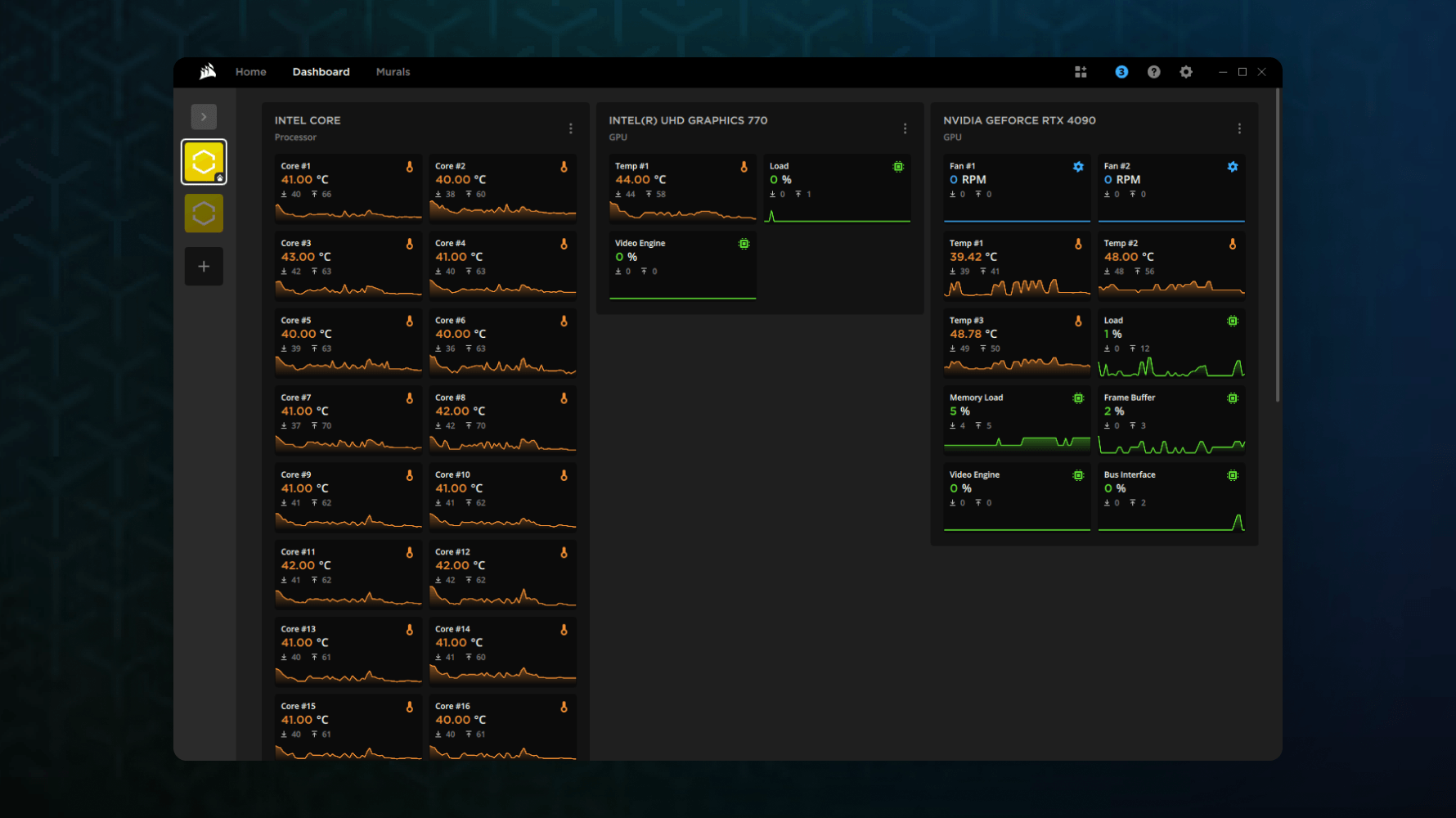Click the Core #16 thermometer icon

564,707
